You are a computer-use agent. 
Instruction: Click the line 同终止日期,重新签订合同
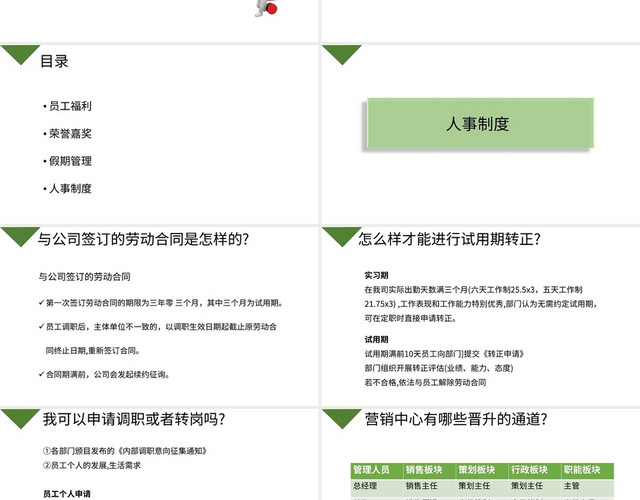point(93,351)
